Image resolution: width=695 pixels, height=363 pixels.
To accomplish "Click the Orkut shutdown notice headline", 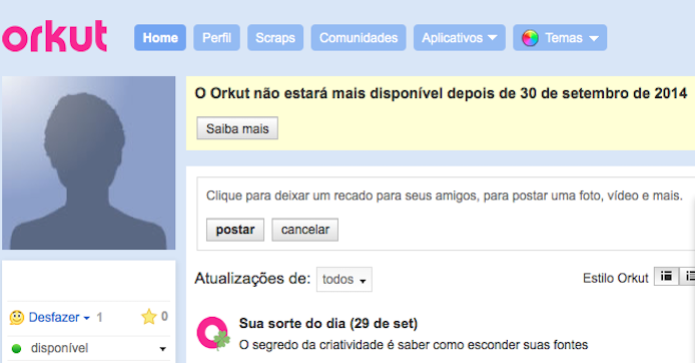I will 441,94.
